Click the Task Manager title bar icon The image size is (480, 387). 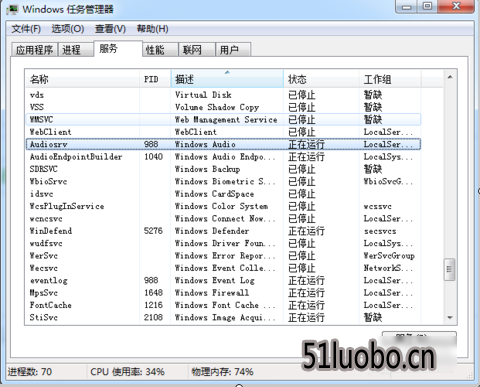click(x=12, y=9)
